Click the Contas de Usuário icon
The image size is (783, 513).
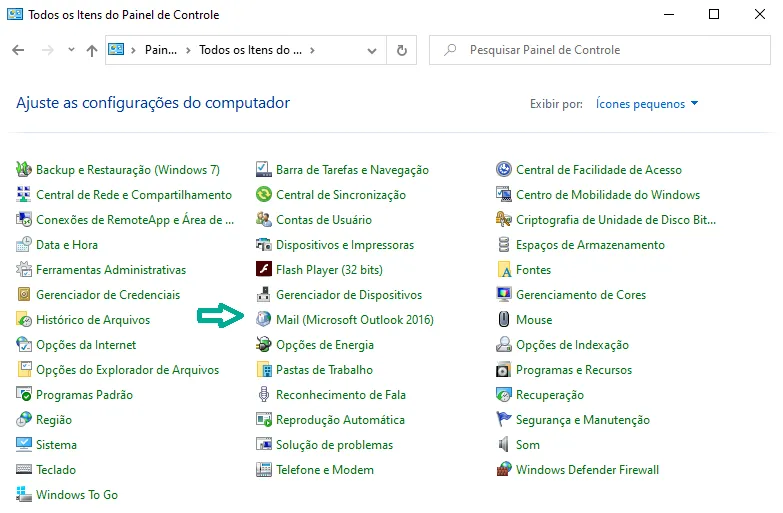(x=264, y=219)
